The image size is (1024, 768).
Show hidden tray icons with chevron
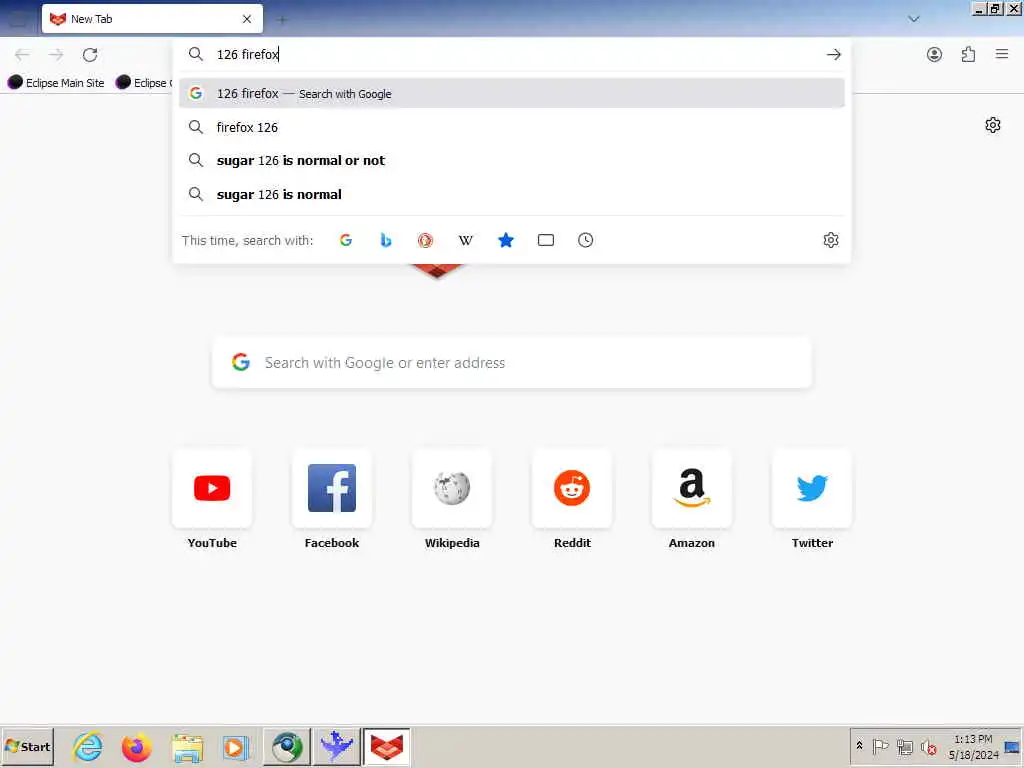859,746
